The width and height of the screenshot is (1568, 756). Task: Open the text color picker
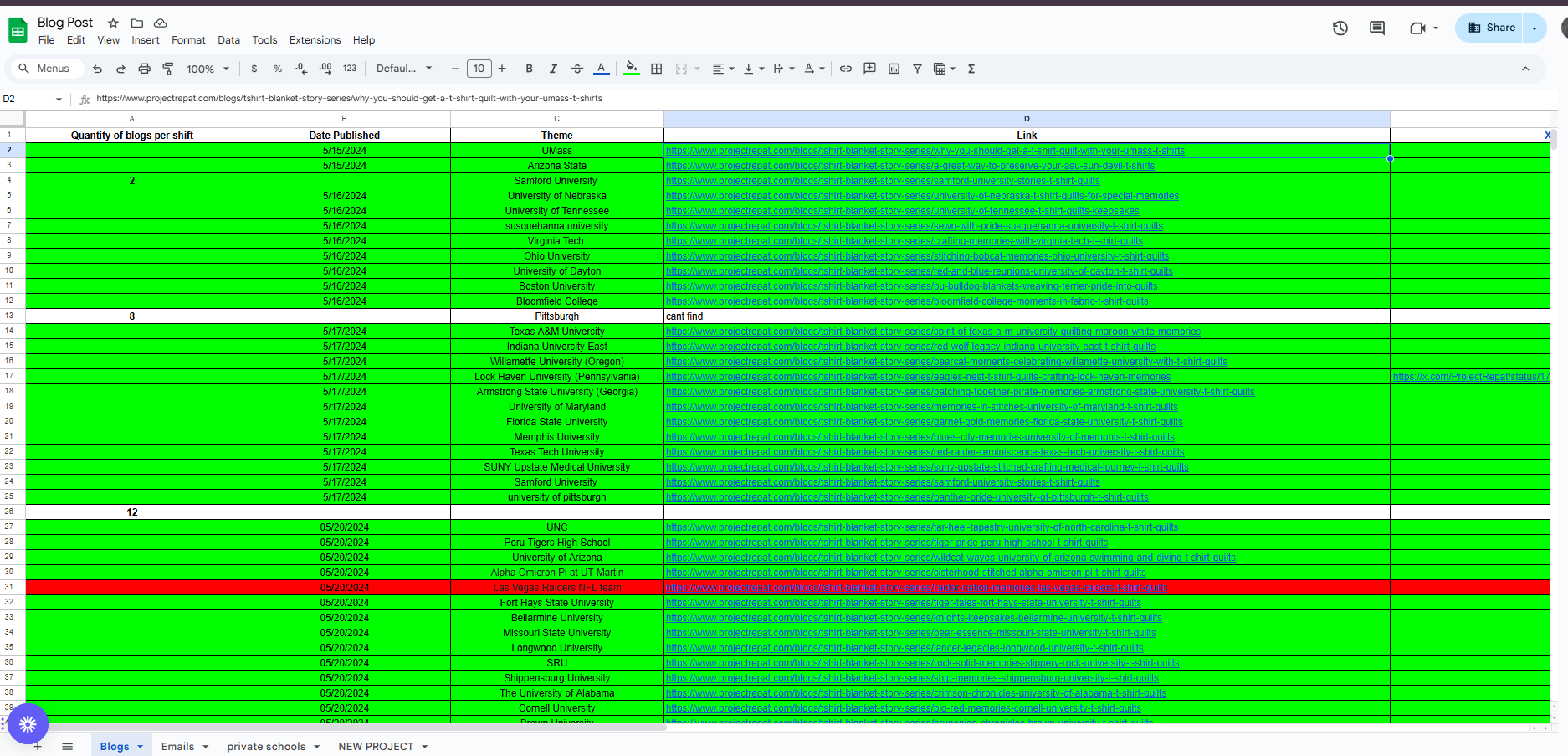[x=601, y=69]
